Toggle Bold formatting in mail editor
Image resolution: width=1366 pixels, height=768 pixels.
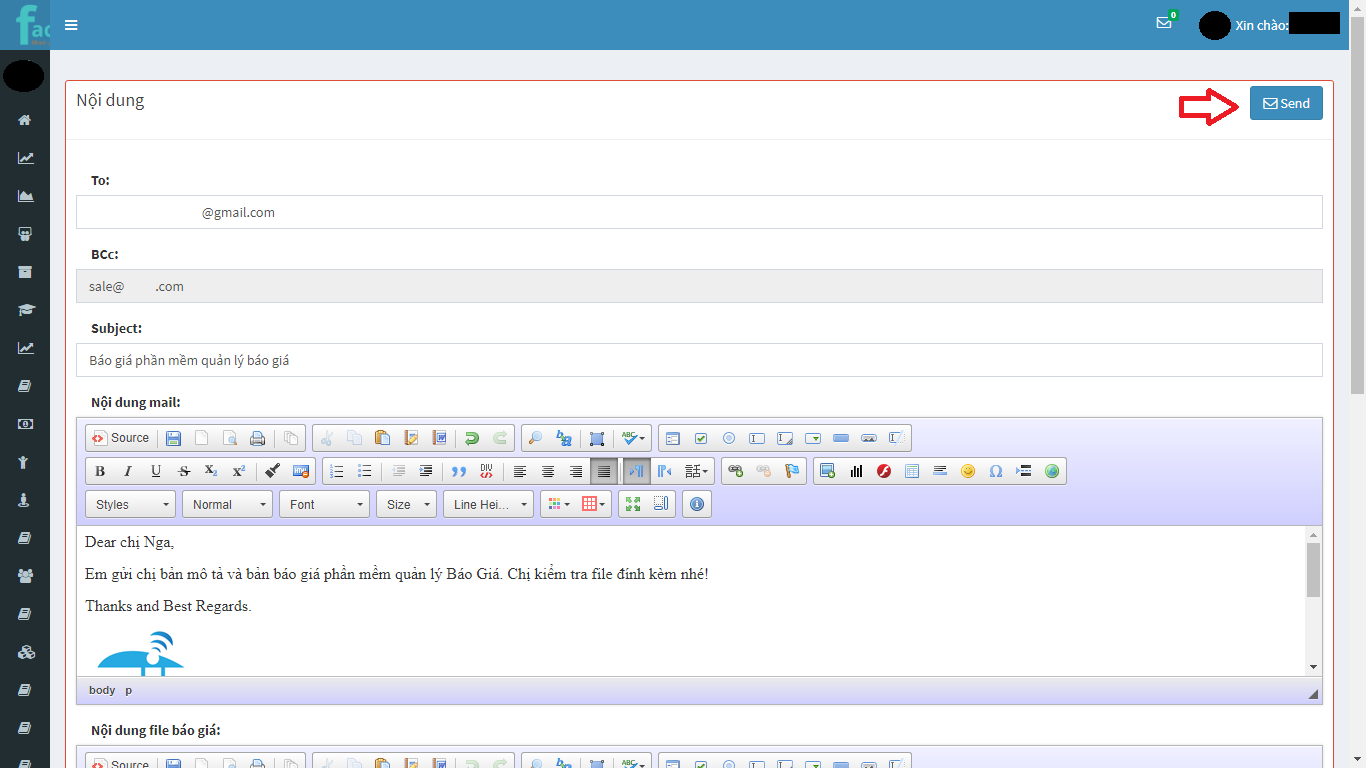click(100, 471)
